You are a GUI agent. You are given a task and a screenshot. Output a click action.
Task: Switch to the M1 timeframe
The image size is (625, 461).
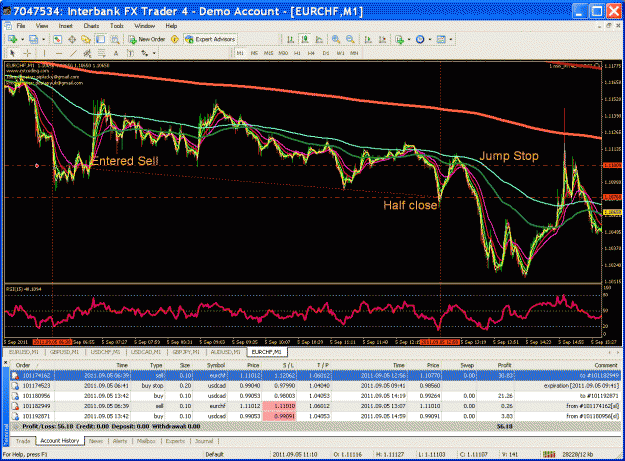tap(240, 53)
